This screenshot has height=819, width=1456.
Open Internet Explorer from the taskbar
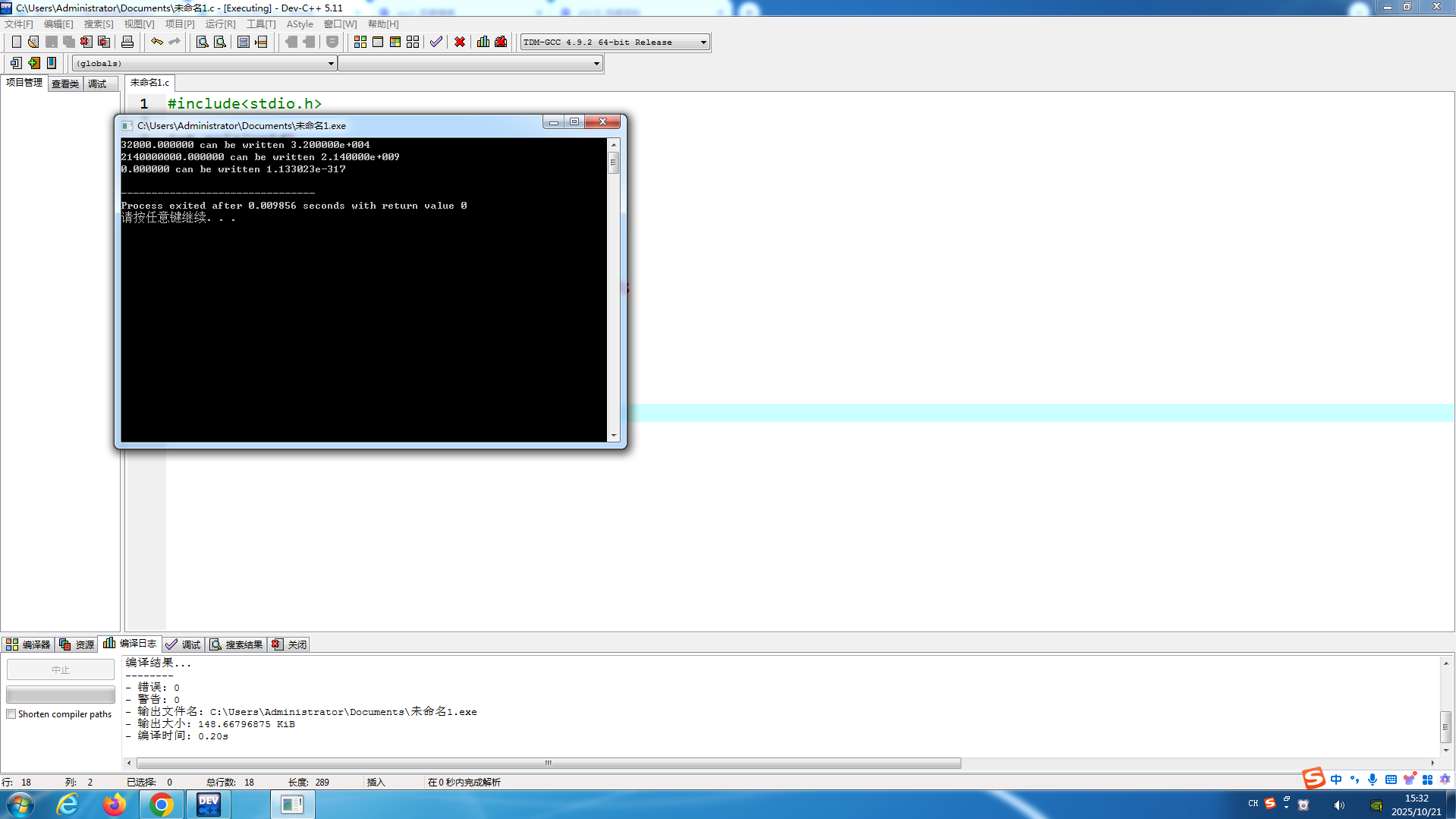click(68, 805)
